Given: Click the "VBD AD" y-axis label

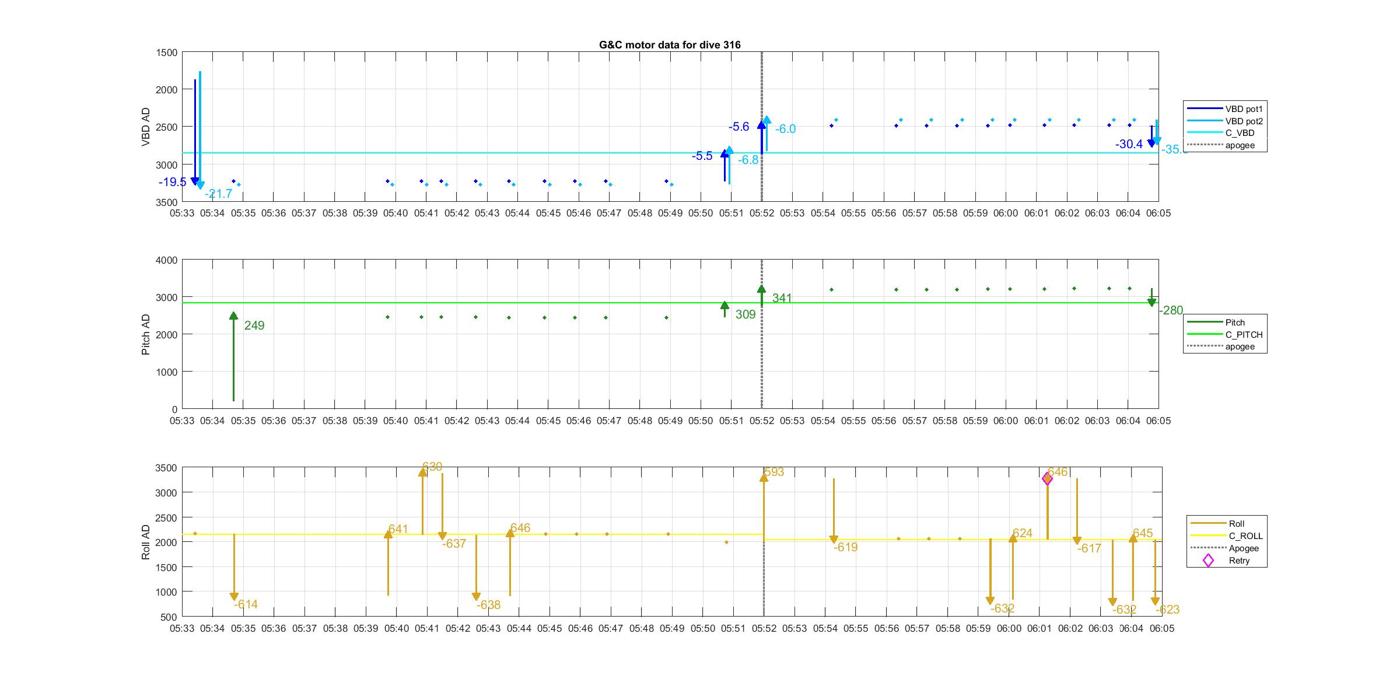Looking at the screenshot, I should (146, 127).
